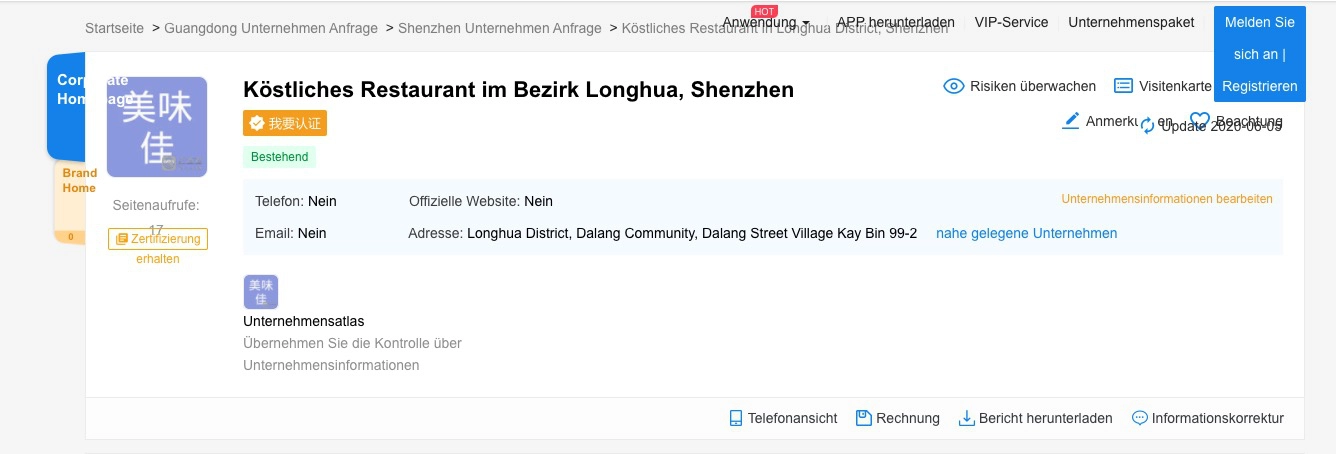
Task: Click the Offizielle Website: Nein text
Action: pyautogui.click(x=481, y=201)
